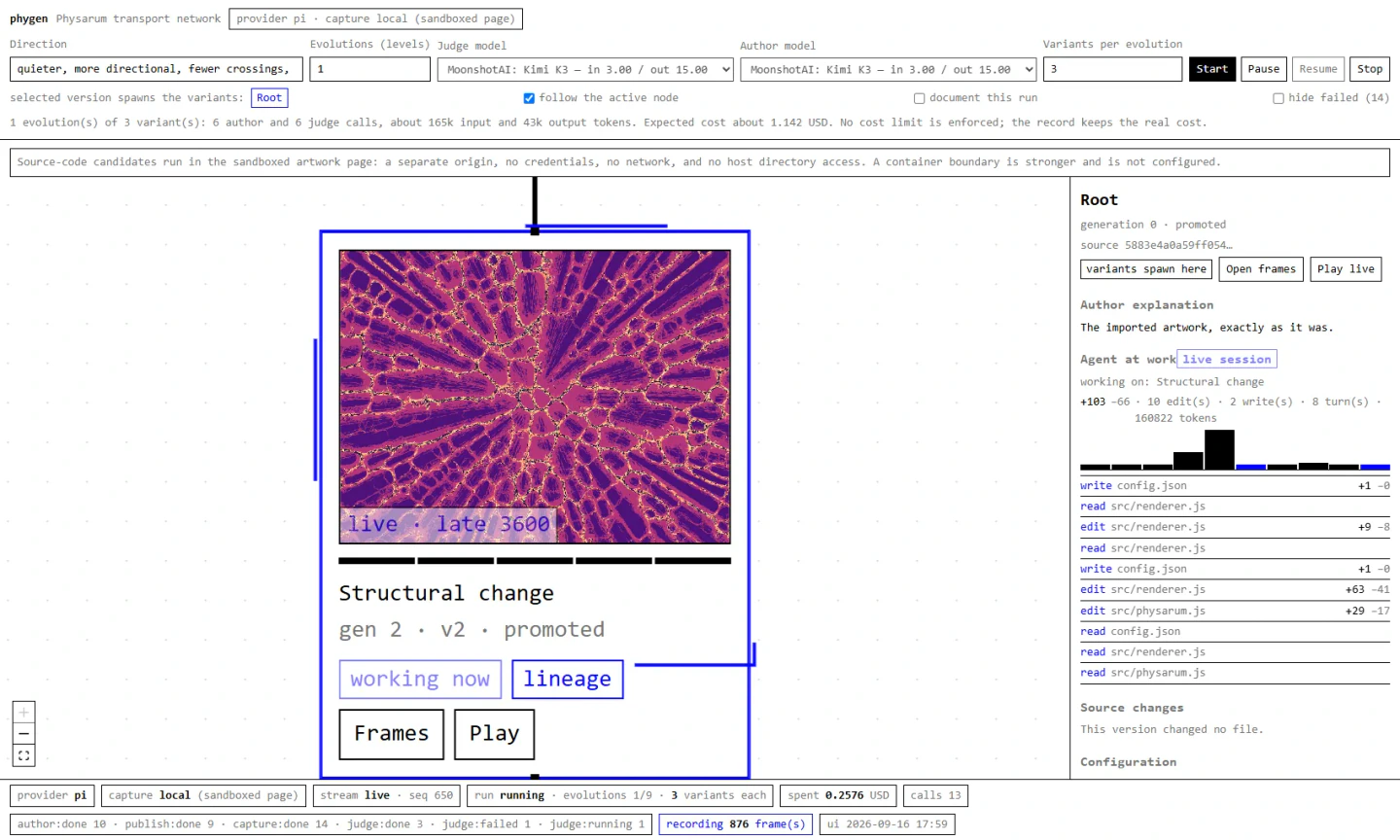This screenshot has width=1400, height=840.
Task: Click working now on the node card
Action: (x=420, y=680)
